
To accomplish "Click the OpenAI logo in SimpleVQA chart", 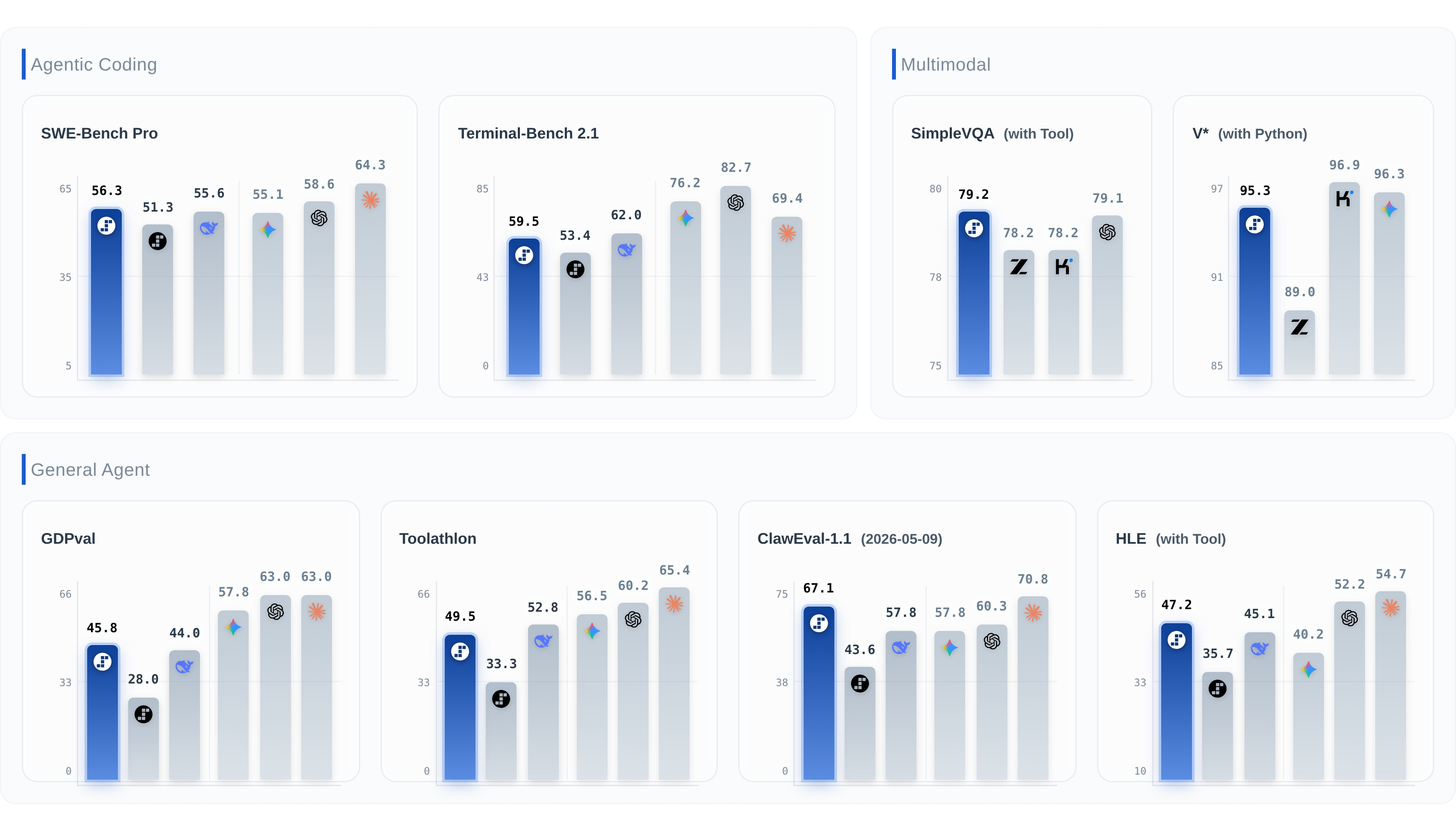I will [1107, 232].
